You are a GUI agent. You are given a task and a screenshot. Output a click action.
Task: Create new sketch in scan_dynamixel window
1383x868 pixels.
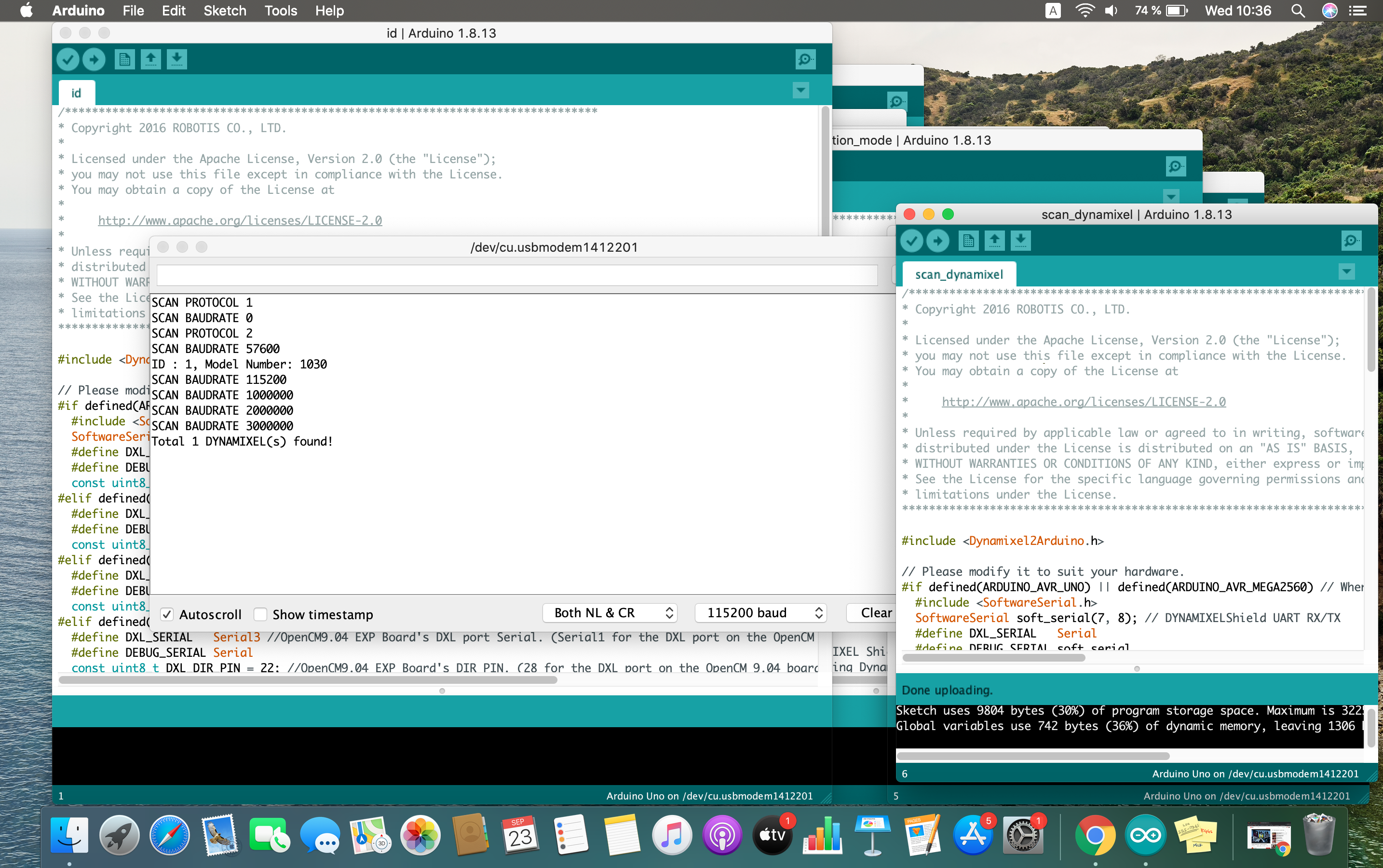968,241
